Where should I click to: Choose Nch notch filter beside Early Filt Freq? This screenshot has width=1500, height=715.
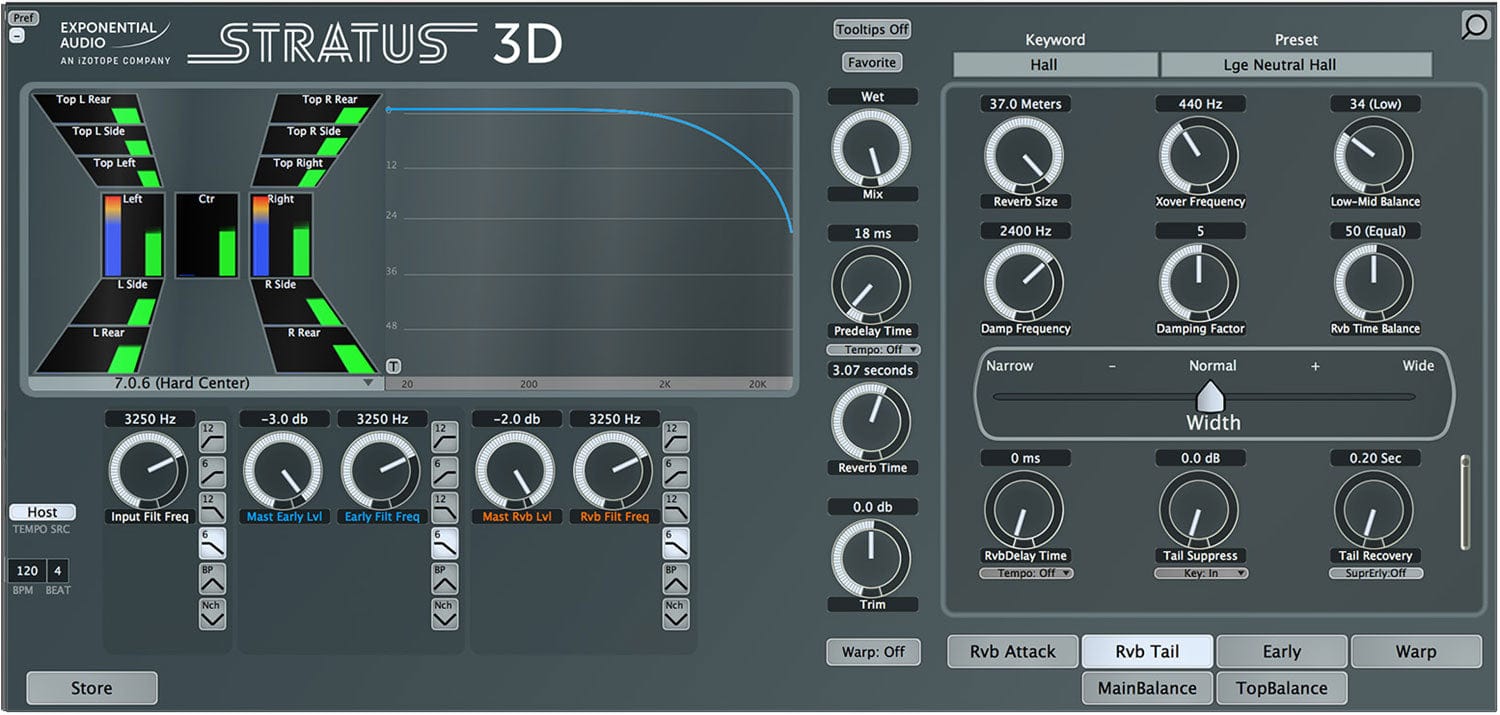(445, 613)
